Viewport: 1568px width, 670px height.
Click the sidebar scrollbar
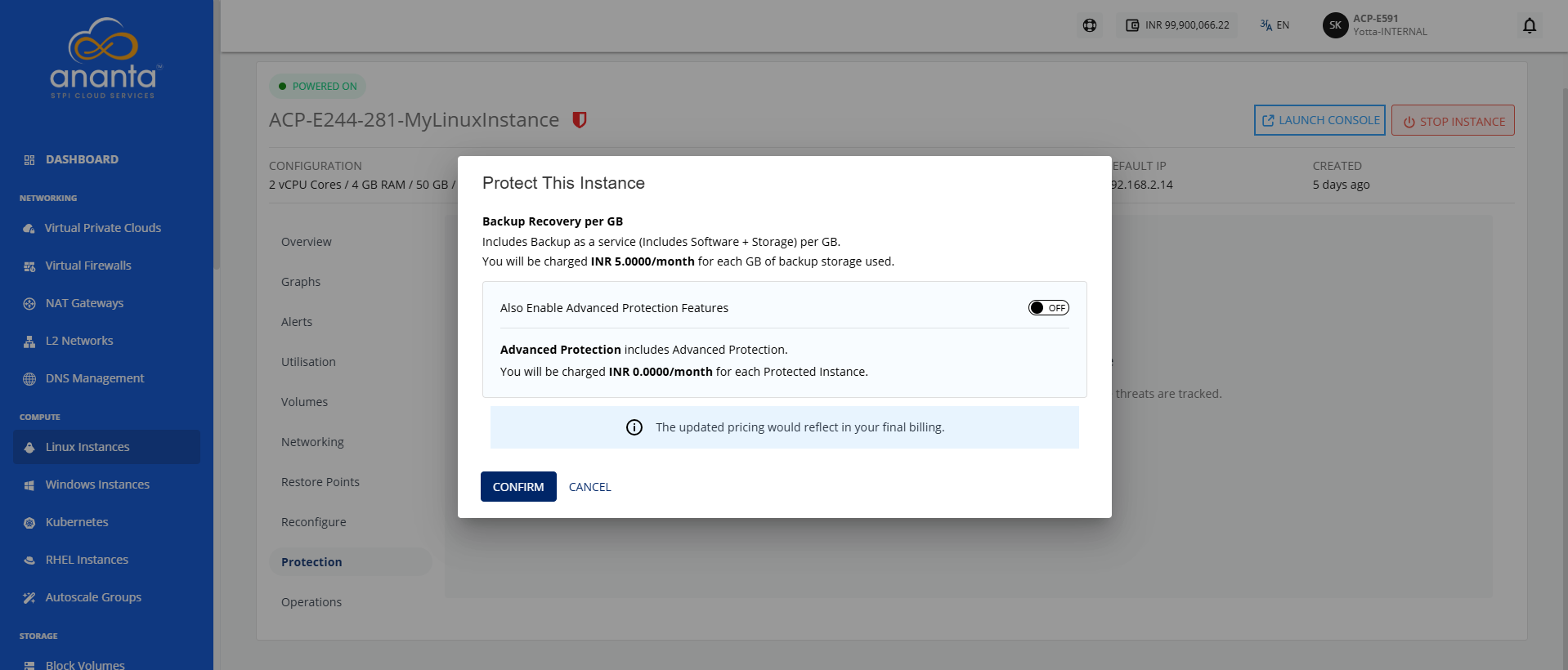tap(217, 135)
